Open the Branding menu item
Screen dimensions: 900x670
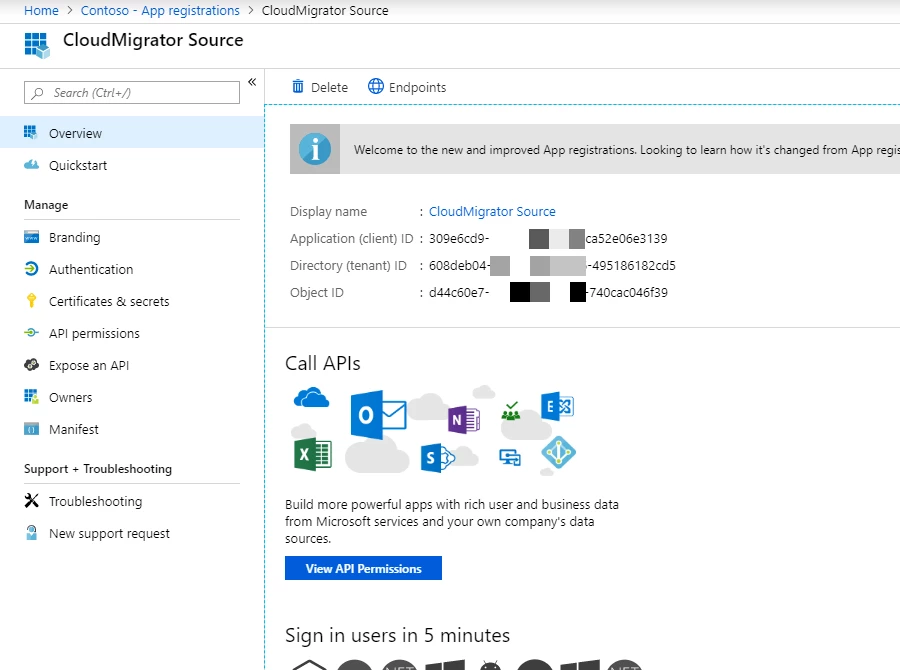coord(132,237)
